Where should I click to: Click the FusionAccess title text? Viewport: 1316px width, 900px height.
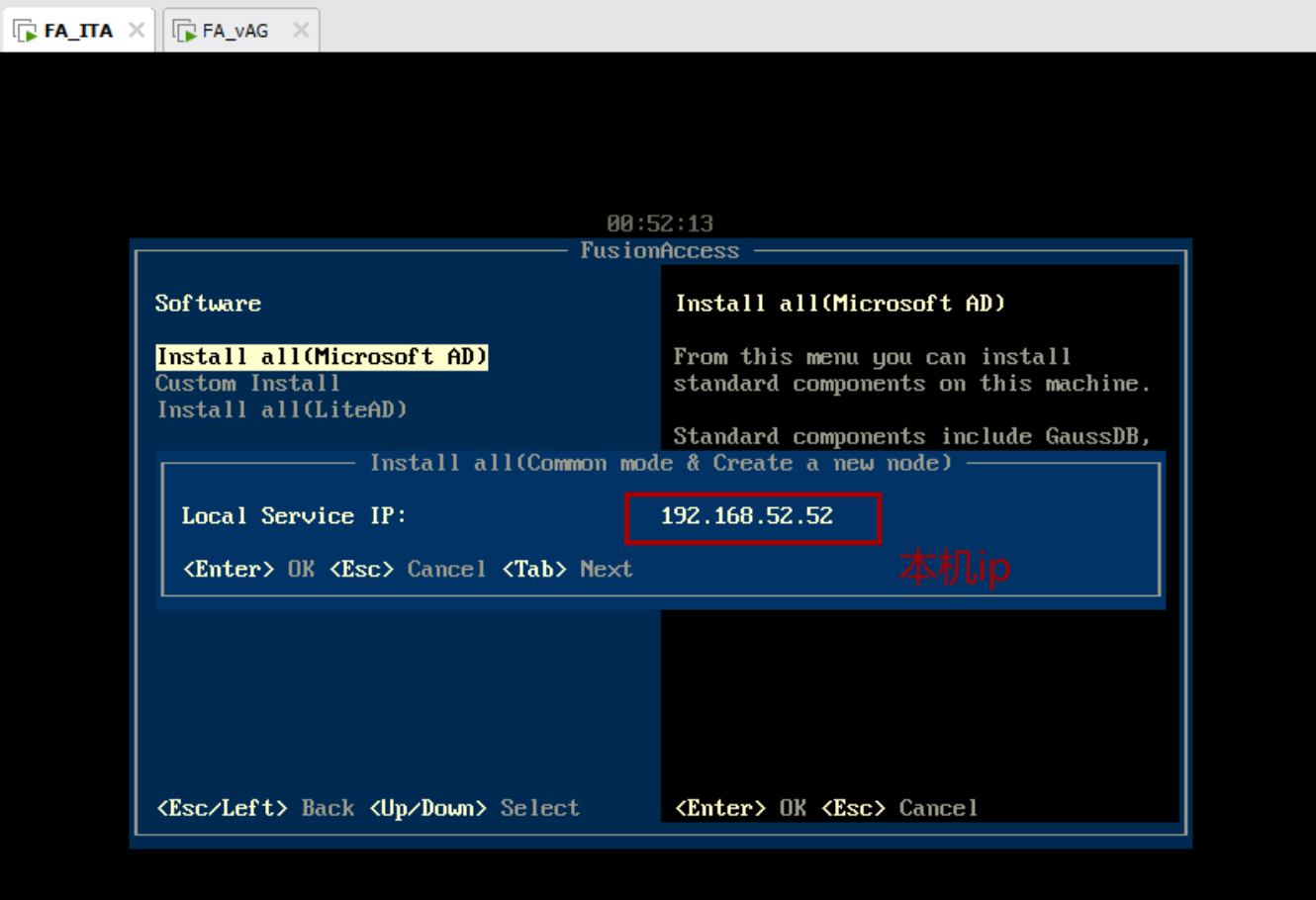pyautogui.click(x=659, y=251)
